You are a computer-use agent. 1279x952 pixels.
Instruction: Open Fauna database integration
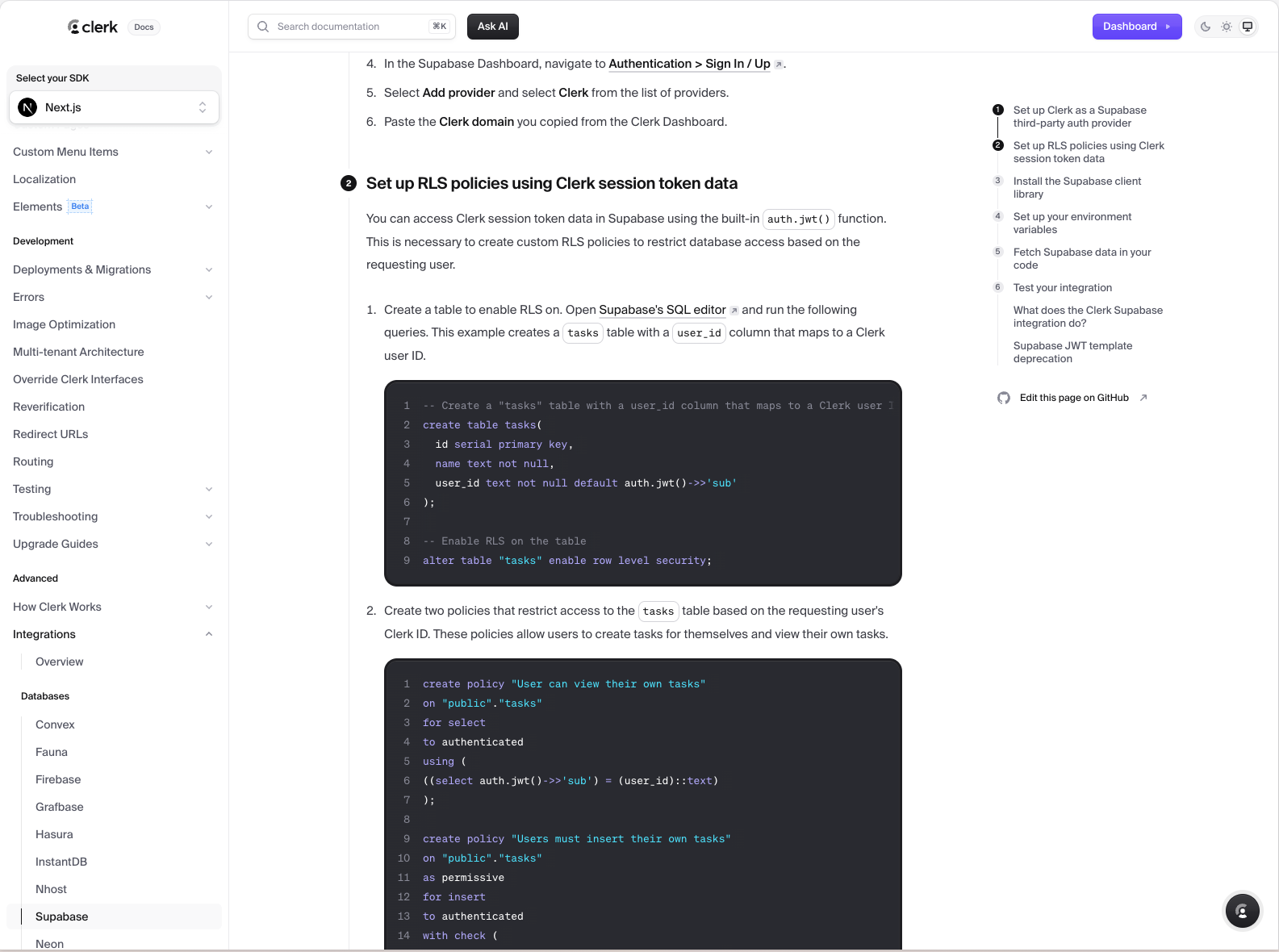51,752
